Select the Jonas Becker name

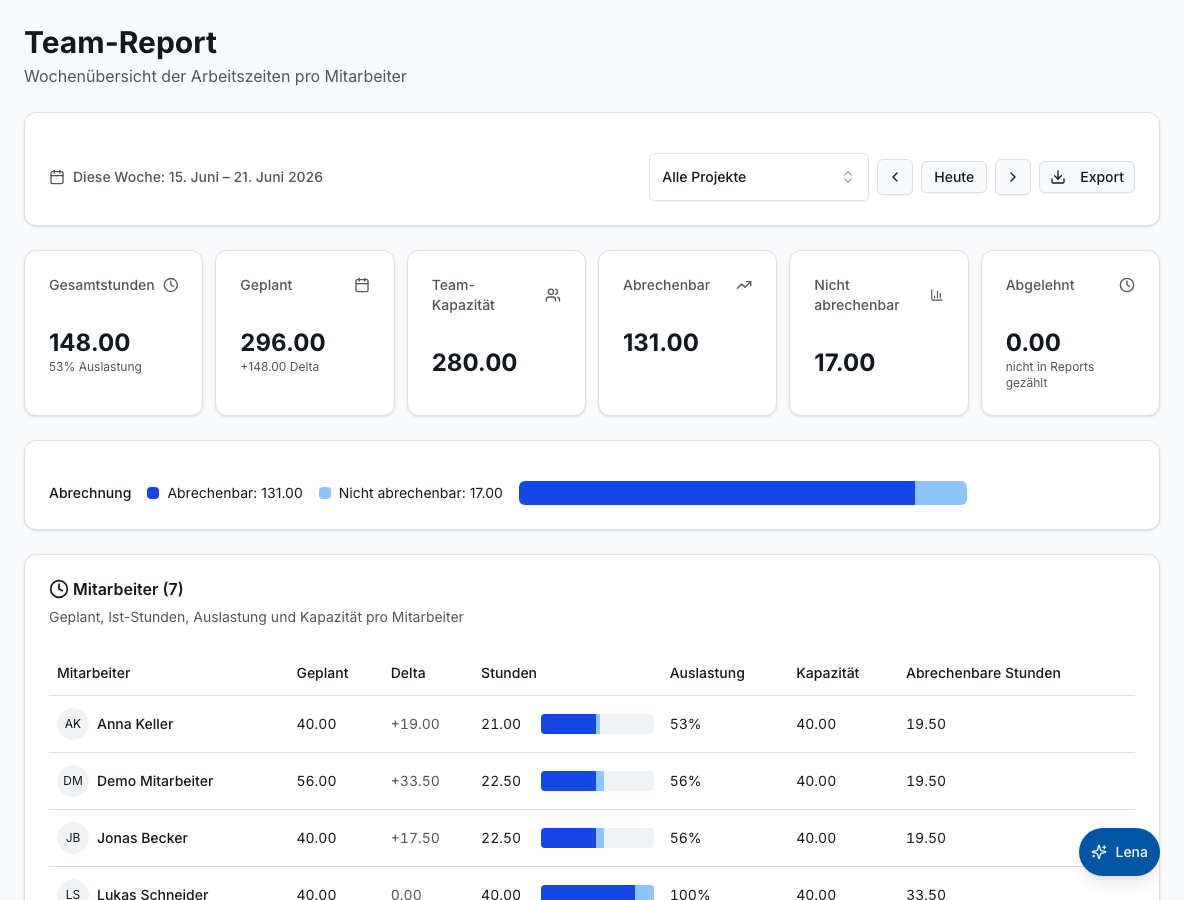pos(143,838)
